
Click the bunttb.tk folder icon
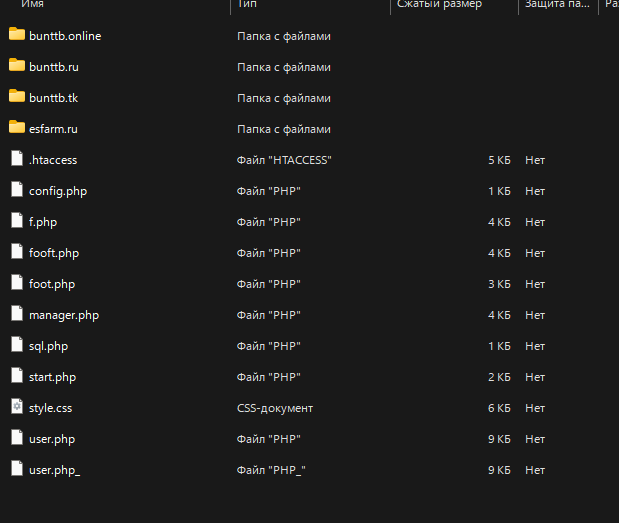(x=16, y=97)
